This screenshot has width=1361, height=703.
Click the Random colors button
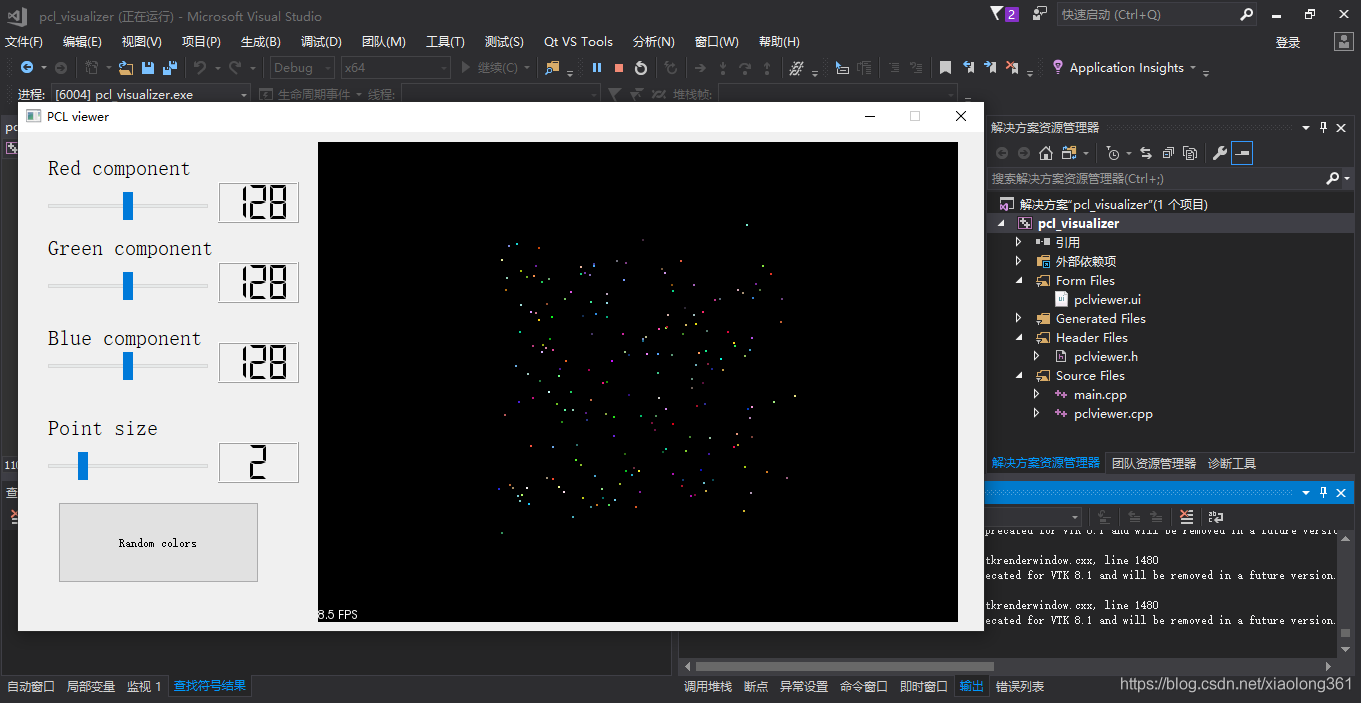tap(158, 542)
